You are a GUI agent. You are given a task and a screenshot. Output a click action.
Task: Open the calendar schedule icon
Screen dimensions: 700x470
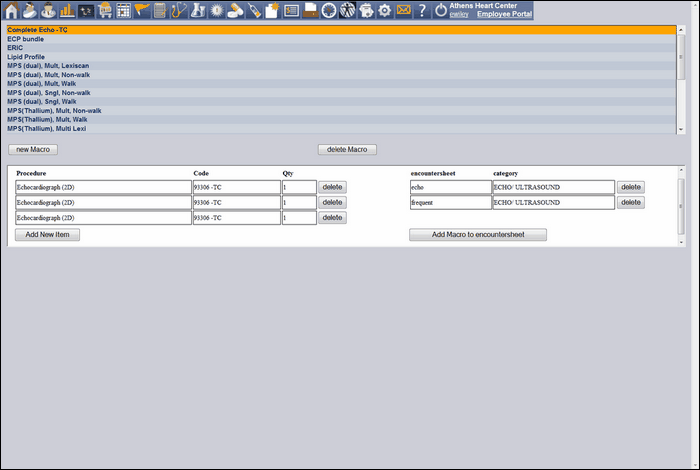(123, 10)
